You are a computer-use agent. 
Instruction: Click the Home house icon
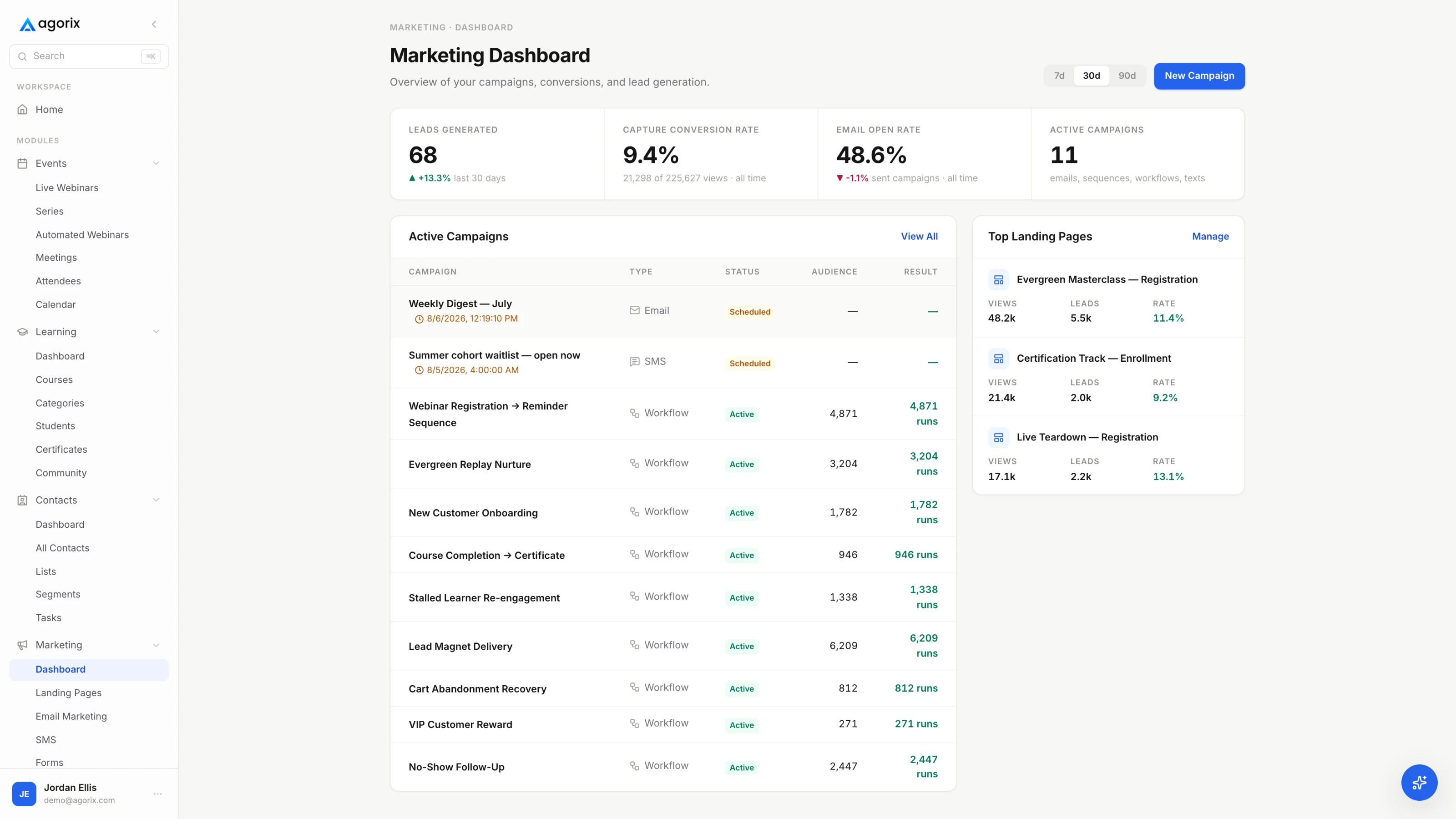click(x=23, y=110)
